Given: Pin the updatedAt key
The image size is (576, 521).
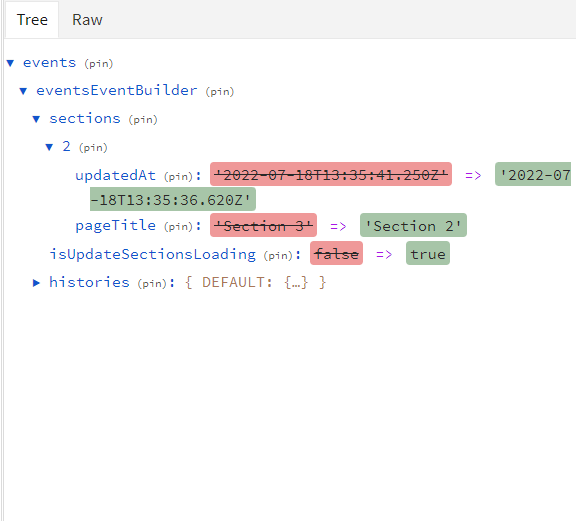Looking at the screenshot, I should (x=178, y=176).
